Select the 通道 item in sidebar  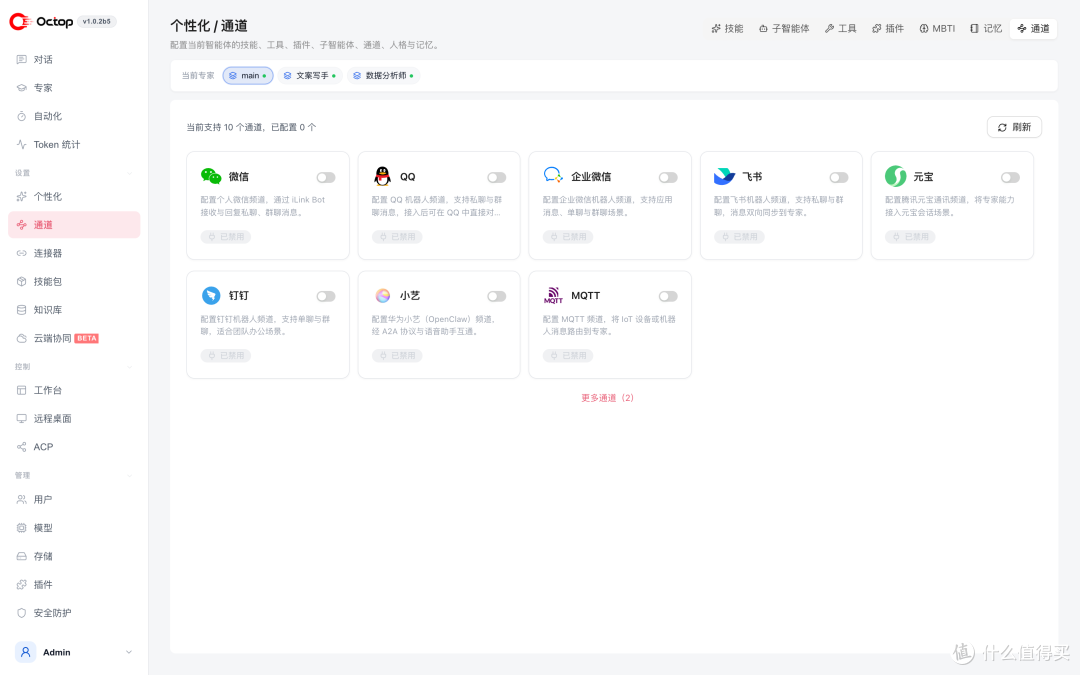point(74,225)
